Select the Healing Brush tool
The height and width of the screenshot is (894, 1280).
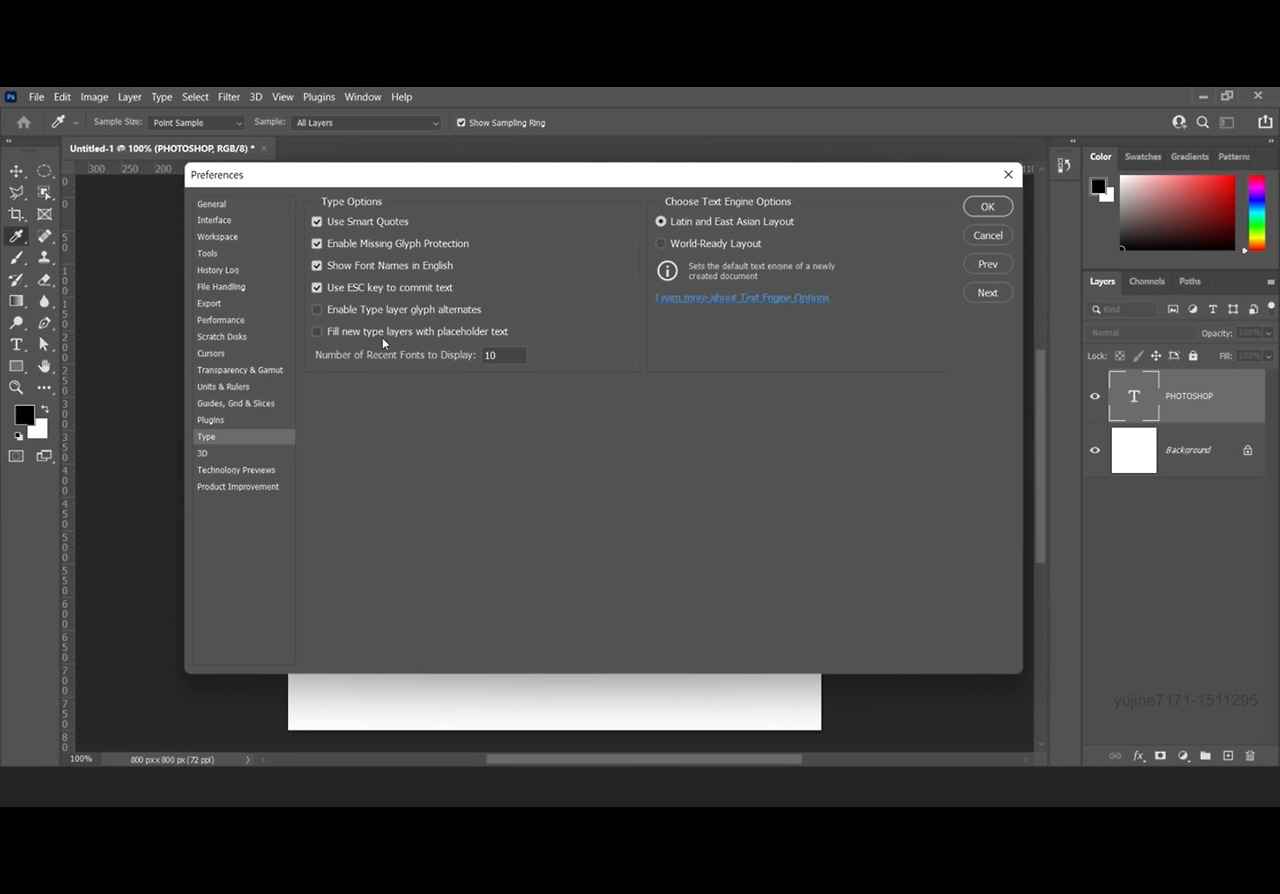click(45, 236)
